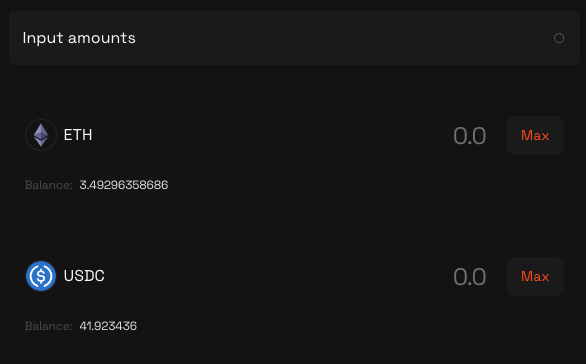Click the ETH balance value 3.49296358686

click(124, 185)
